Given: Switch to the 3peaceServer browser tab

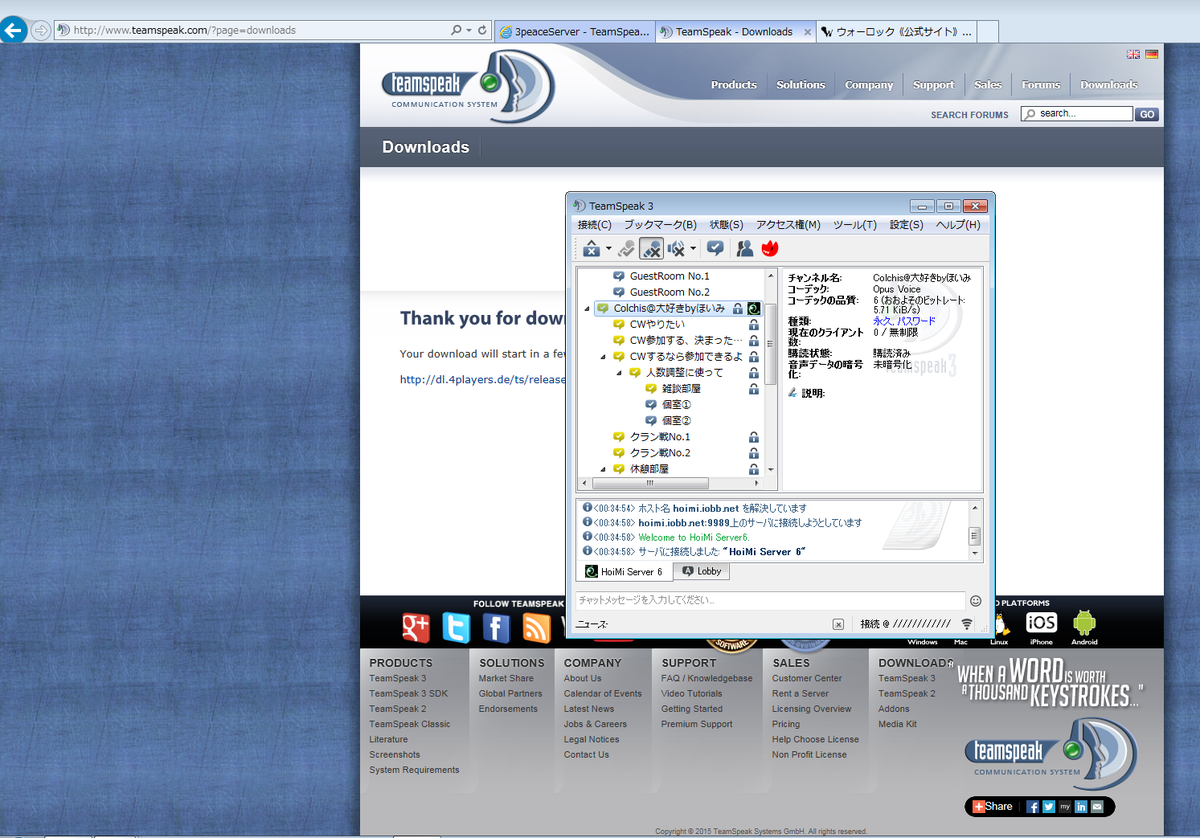Looking at the screenshot, I should (575, 31).
